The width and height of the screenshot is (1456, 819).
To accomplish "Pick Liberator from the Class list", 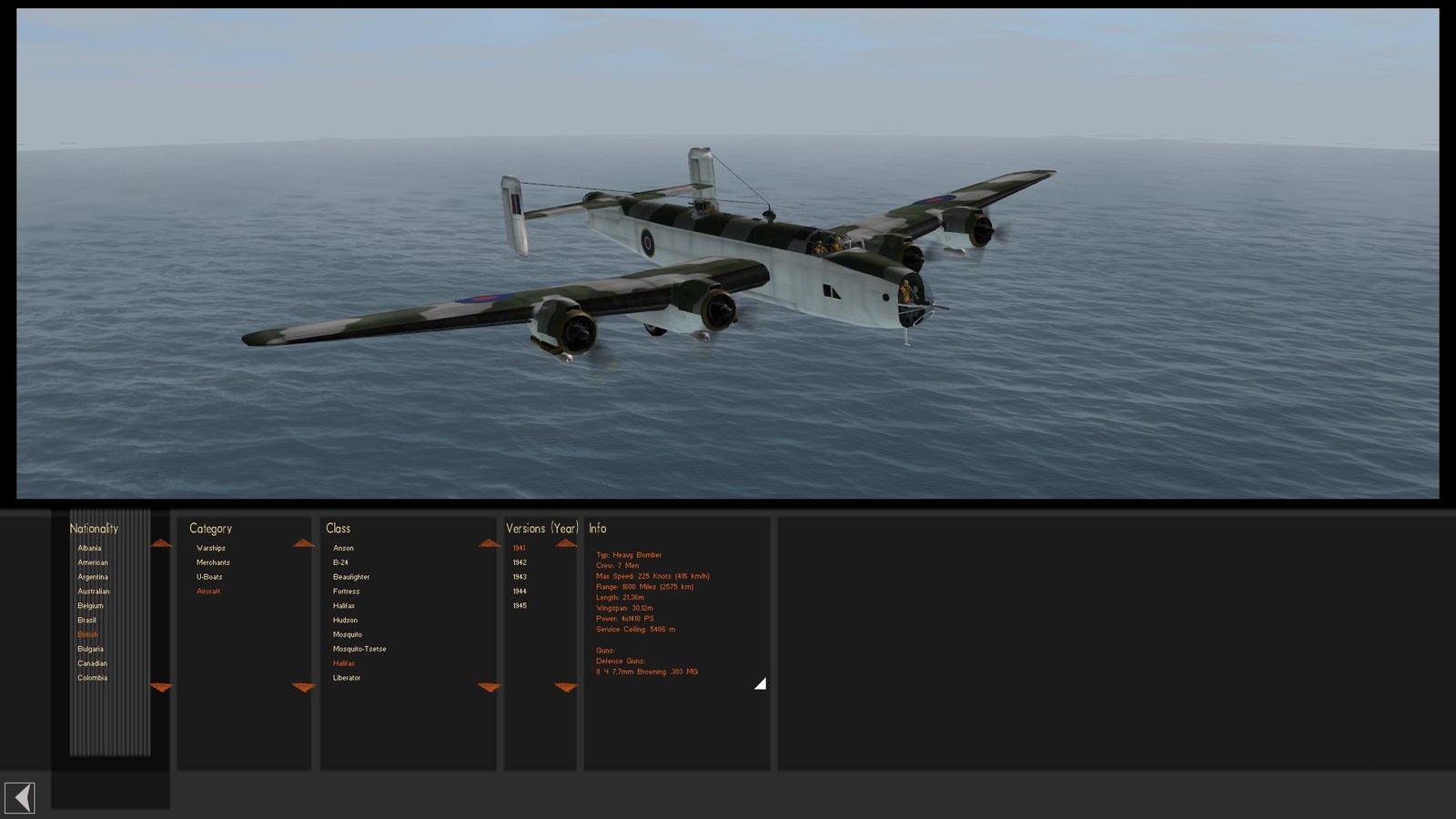I will 347,678.
